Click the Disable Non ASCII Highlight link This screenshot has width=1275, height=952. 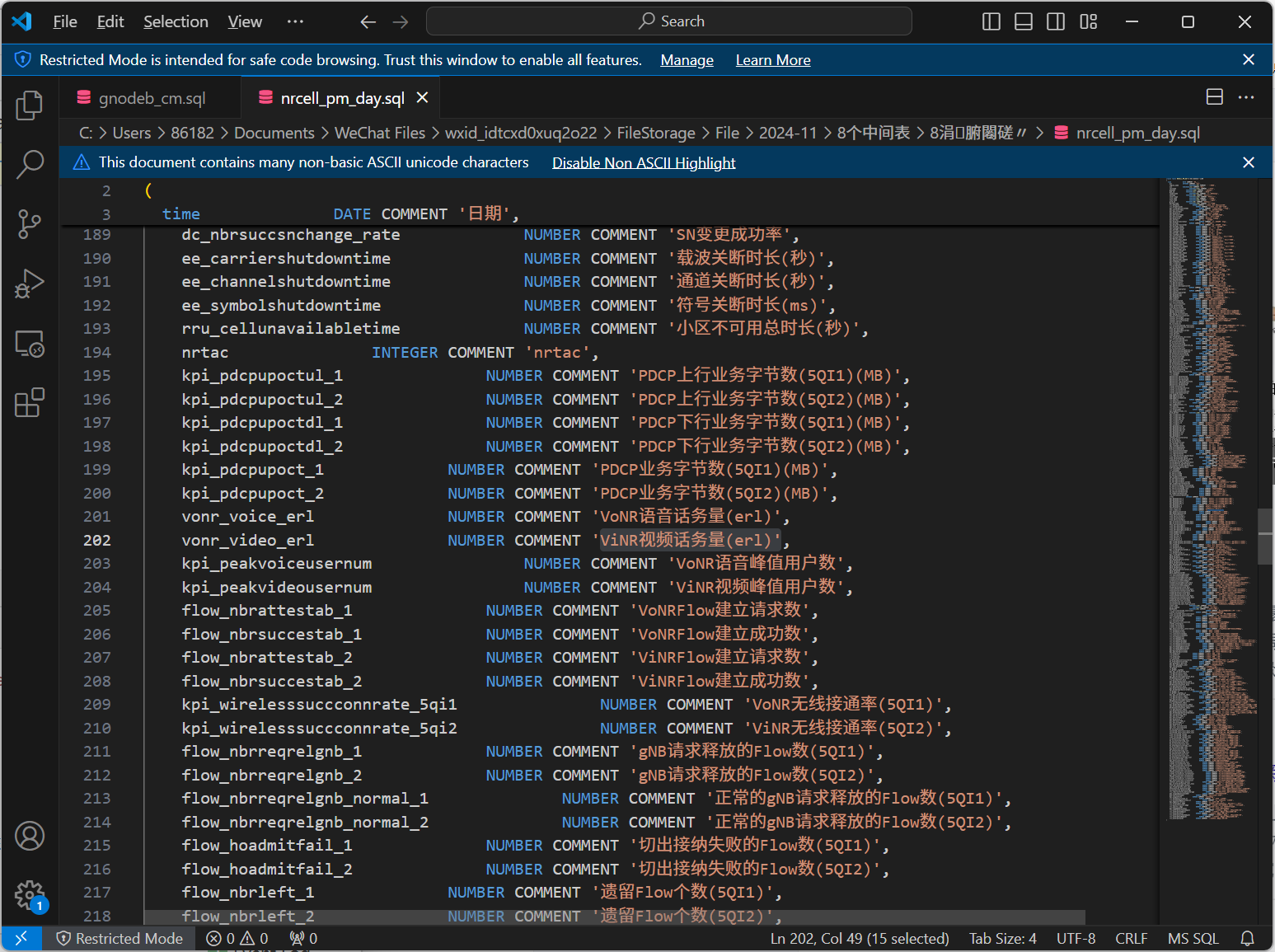coord(644,162)
